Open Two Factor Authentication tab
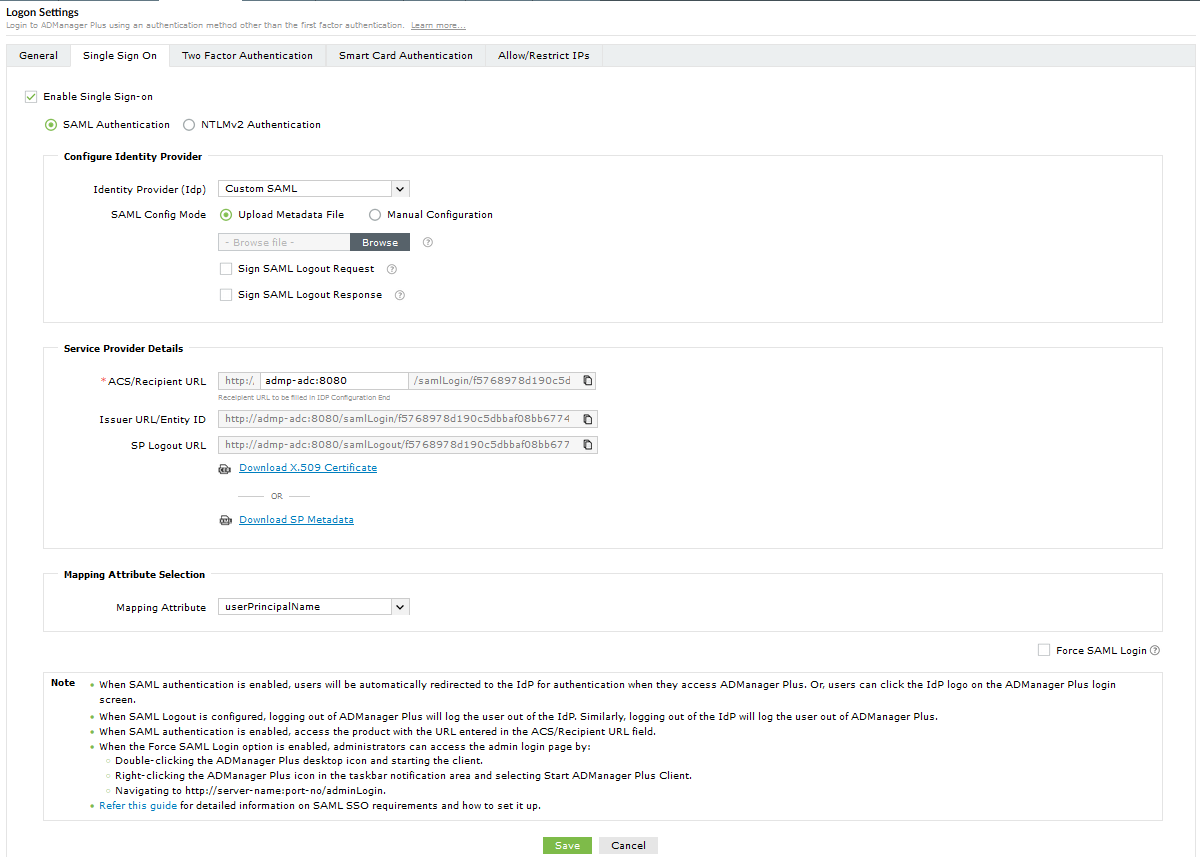The height and width of the screenshot is (857, 1200). [x=247, y=56]
